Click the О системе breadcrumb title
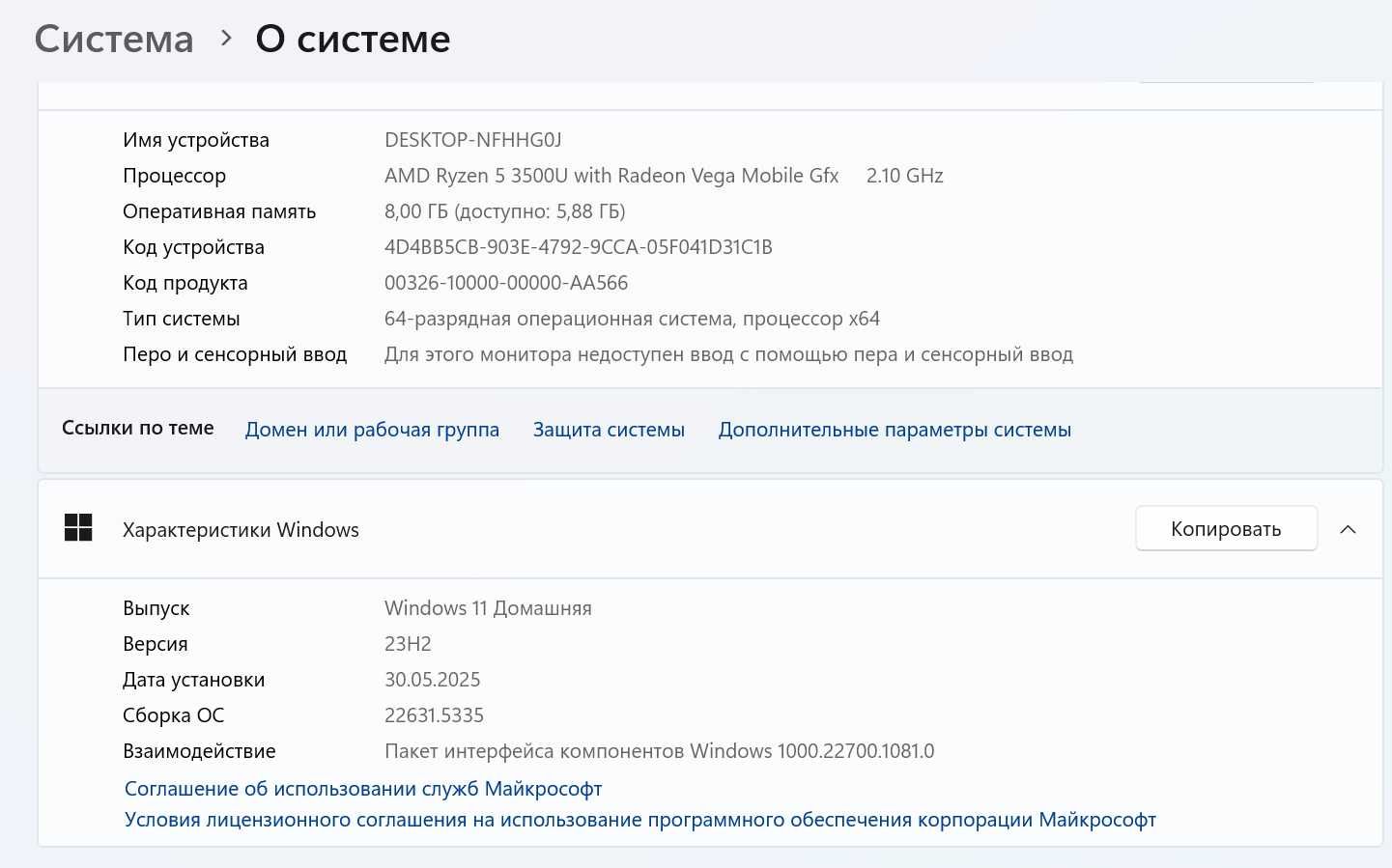 (353, 40)
